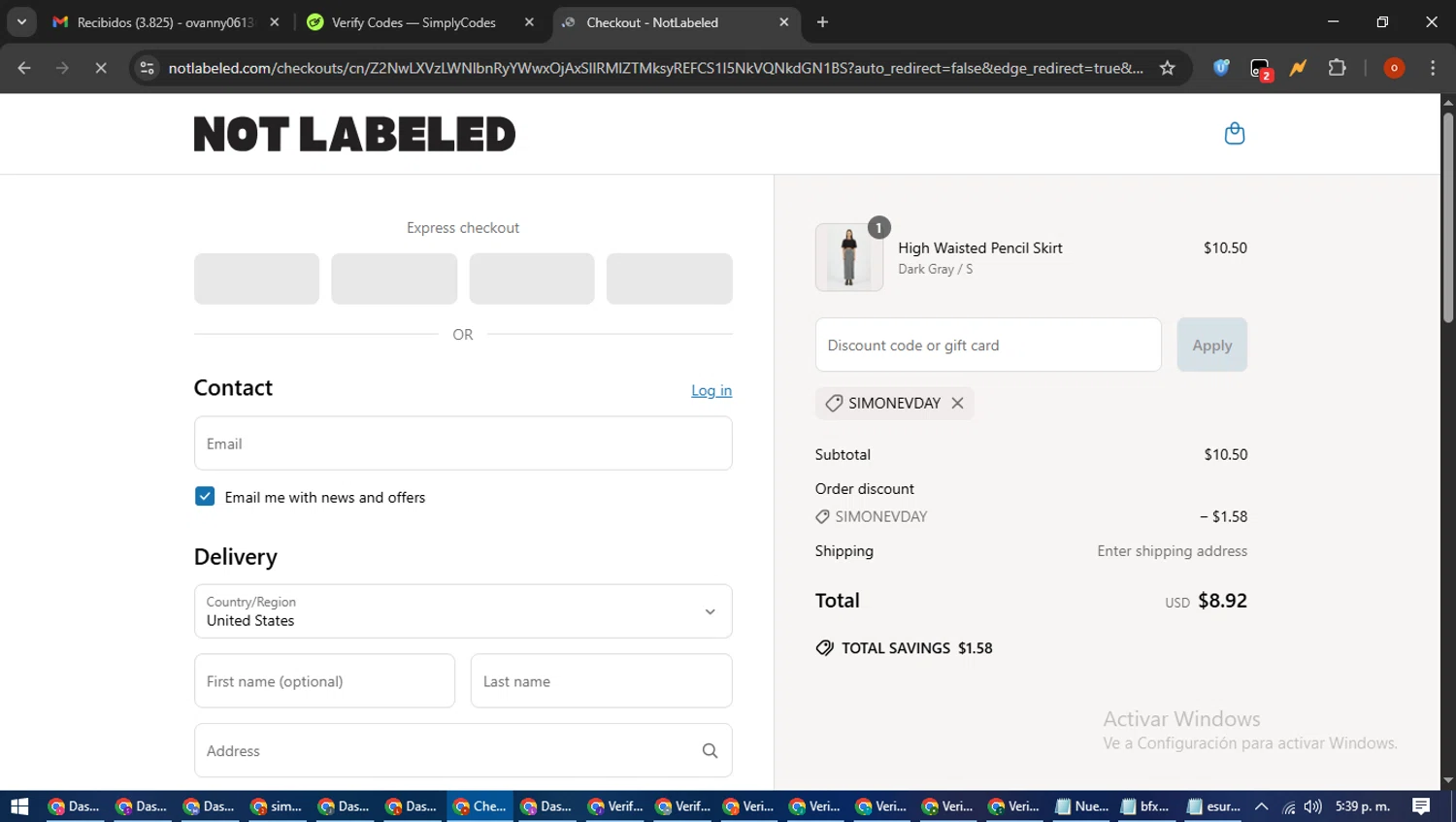Click the address search magnifier icon
1456x822 pixels.
pos(710,750)
